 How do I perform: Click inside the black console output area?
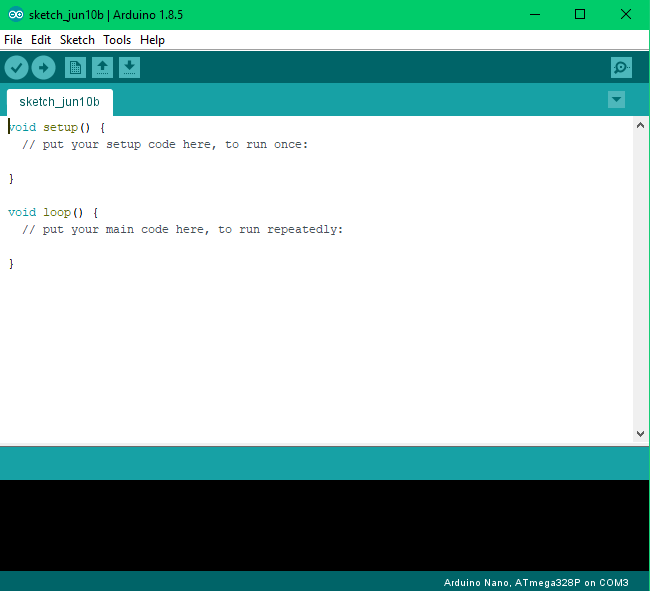pos(325,525)
